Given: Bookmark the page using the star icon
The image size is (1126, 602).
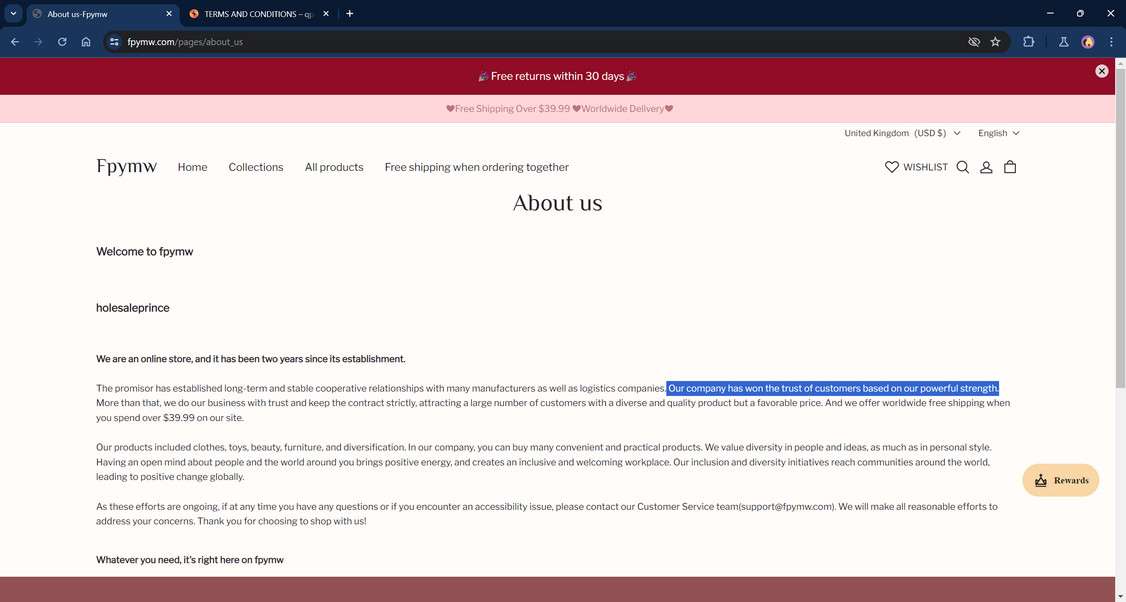Looking at the screenshot, I should point(995,42).
